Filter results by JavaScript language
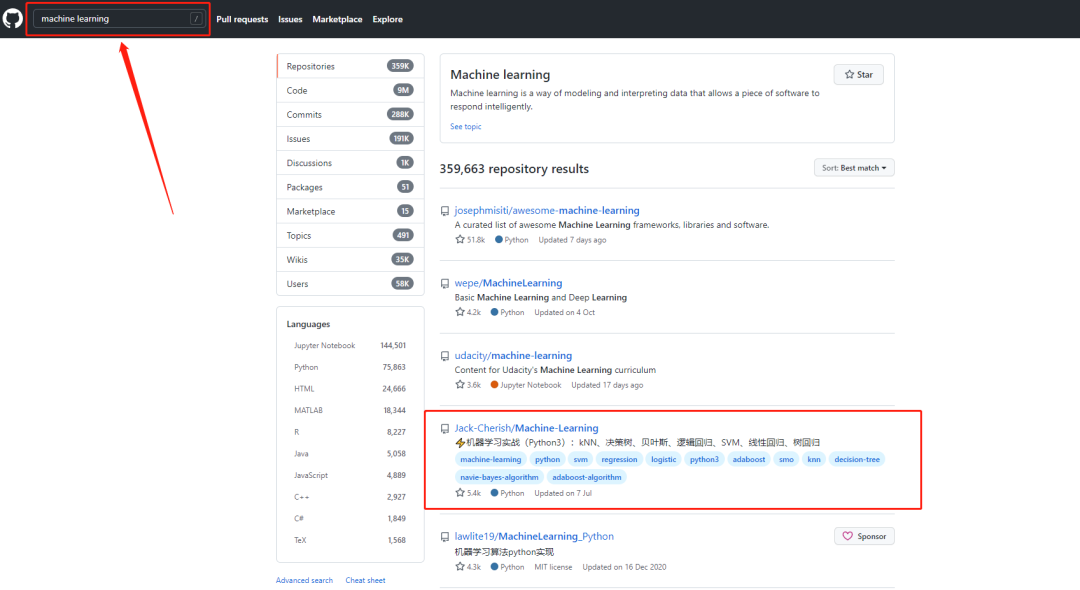Screen dimensions: 1080x590 click(x=350, y=476)
